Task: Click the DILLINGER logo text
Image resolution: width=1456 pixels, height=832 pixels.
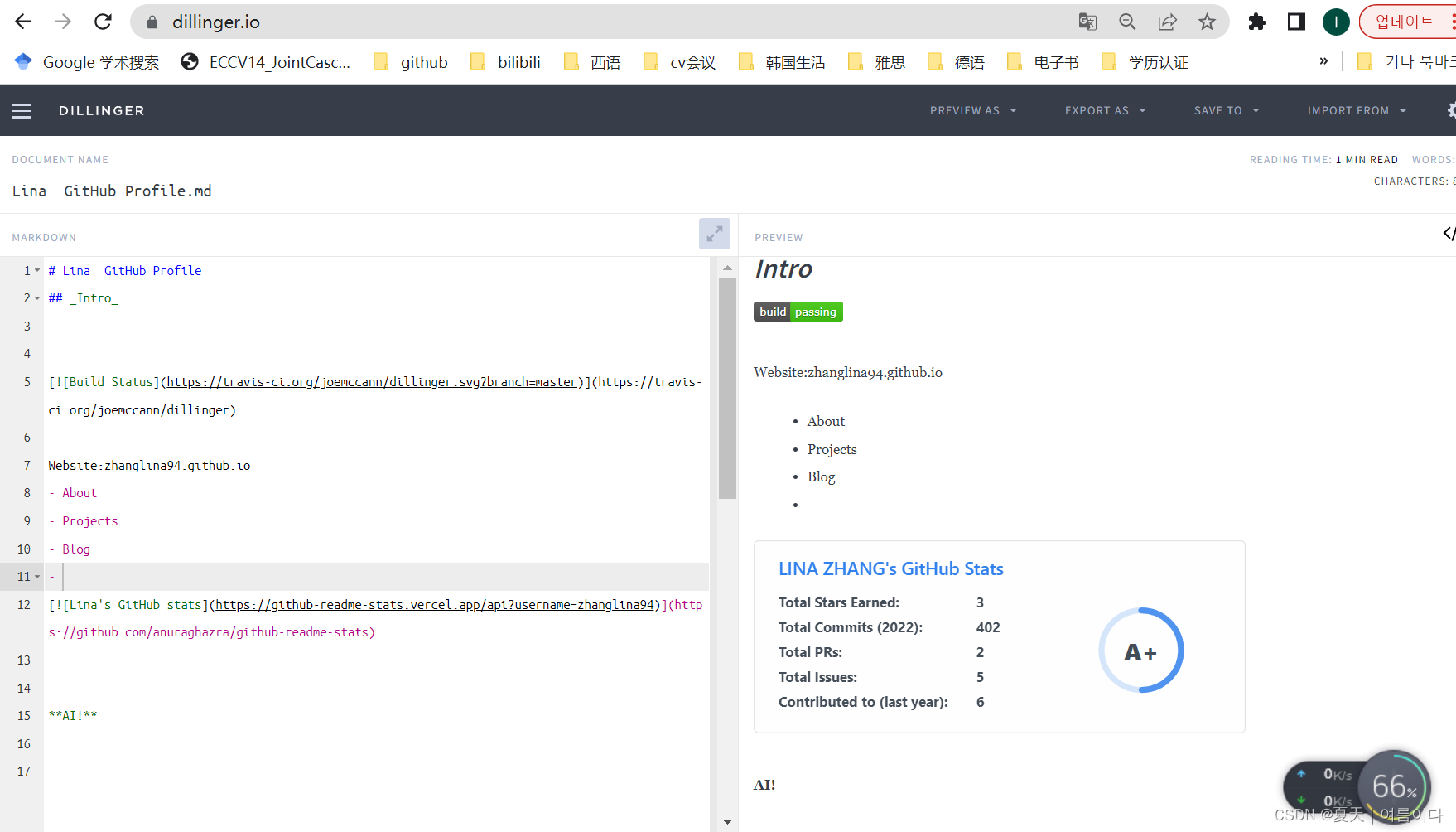Action: pyautogui.click(x=102, y=111)
